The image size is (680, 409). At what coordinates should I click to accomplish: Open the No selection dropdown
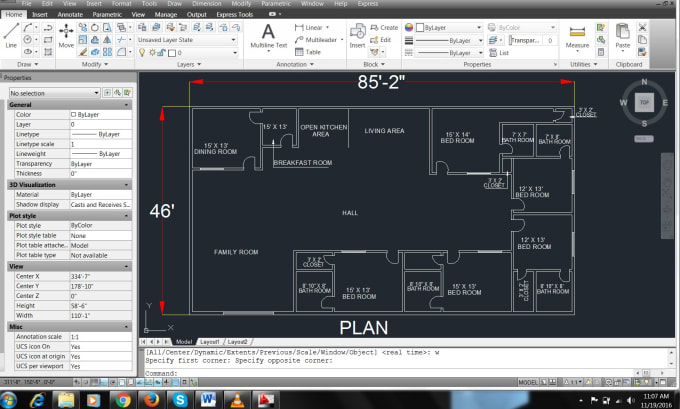(55, 93)
